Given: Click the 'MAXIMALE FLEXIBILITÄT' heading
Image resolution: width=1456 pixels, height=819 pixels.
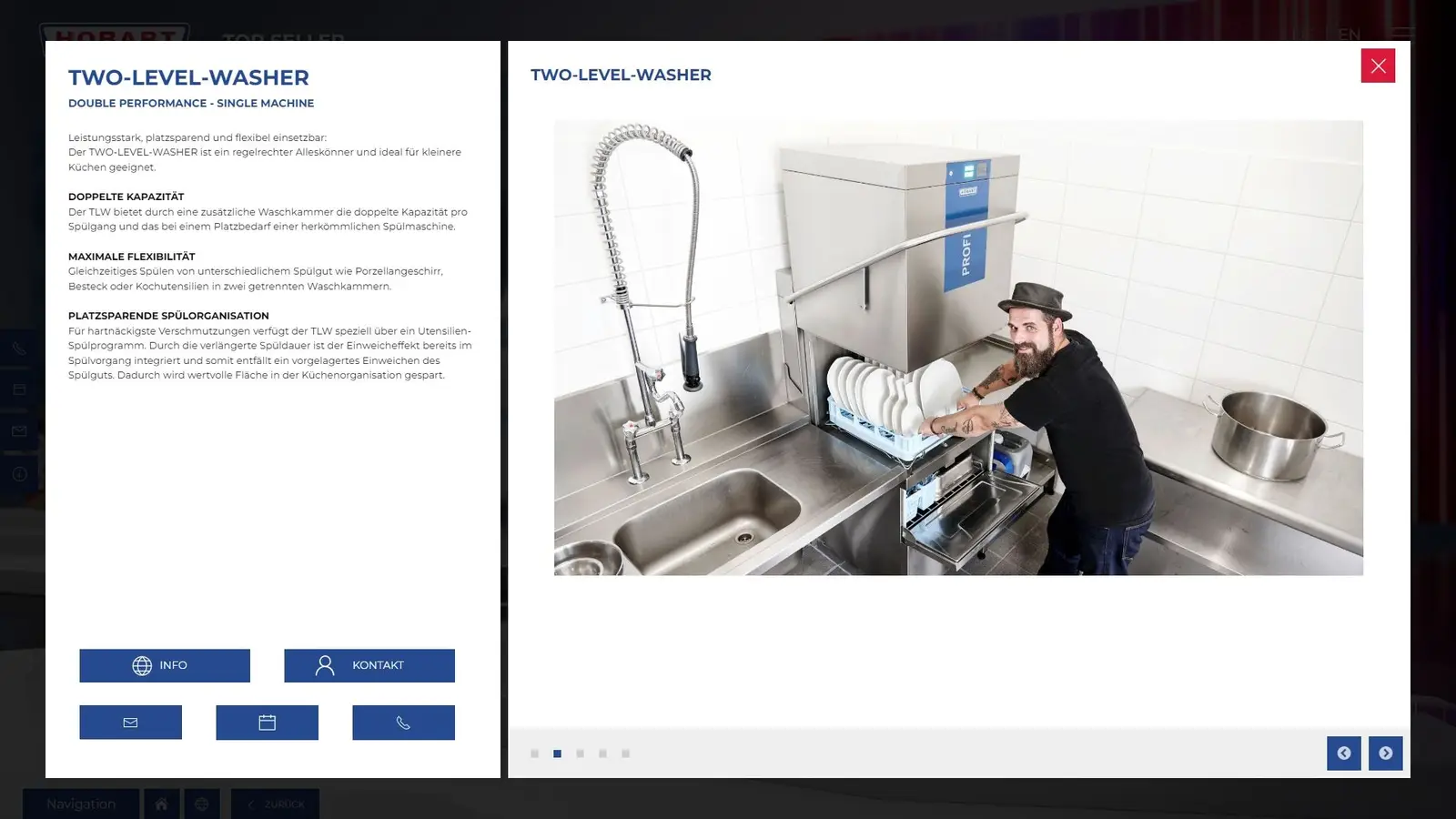Looking at the screenshot, I should (132, 257).
